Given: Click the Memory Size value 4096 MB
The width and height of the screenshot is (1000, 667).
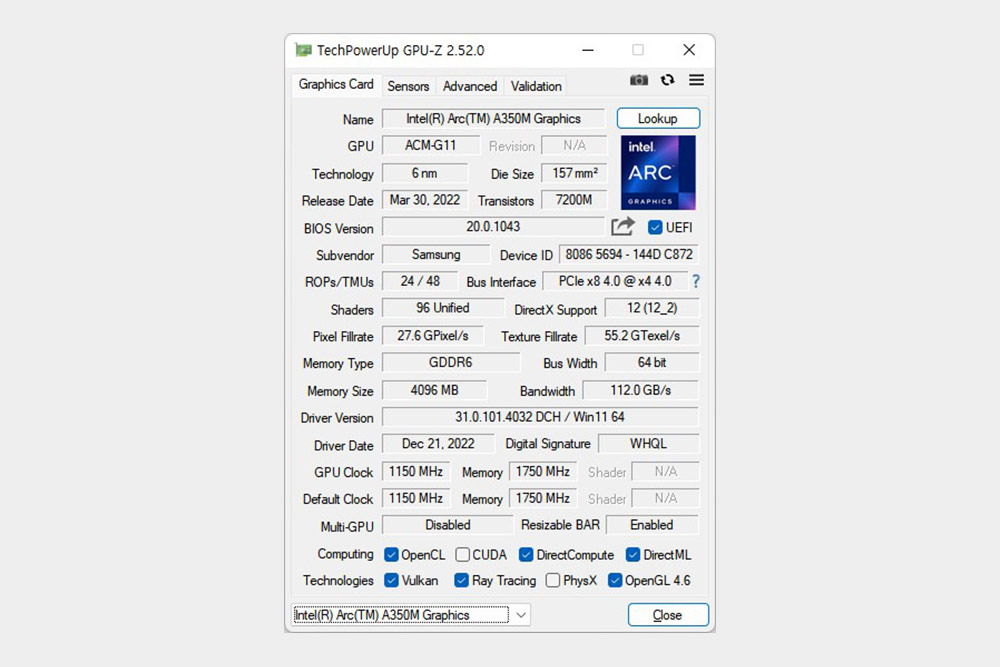Looking at the screenshot, I should click(x=434, y=390).
